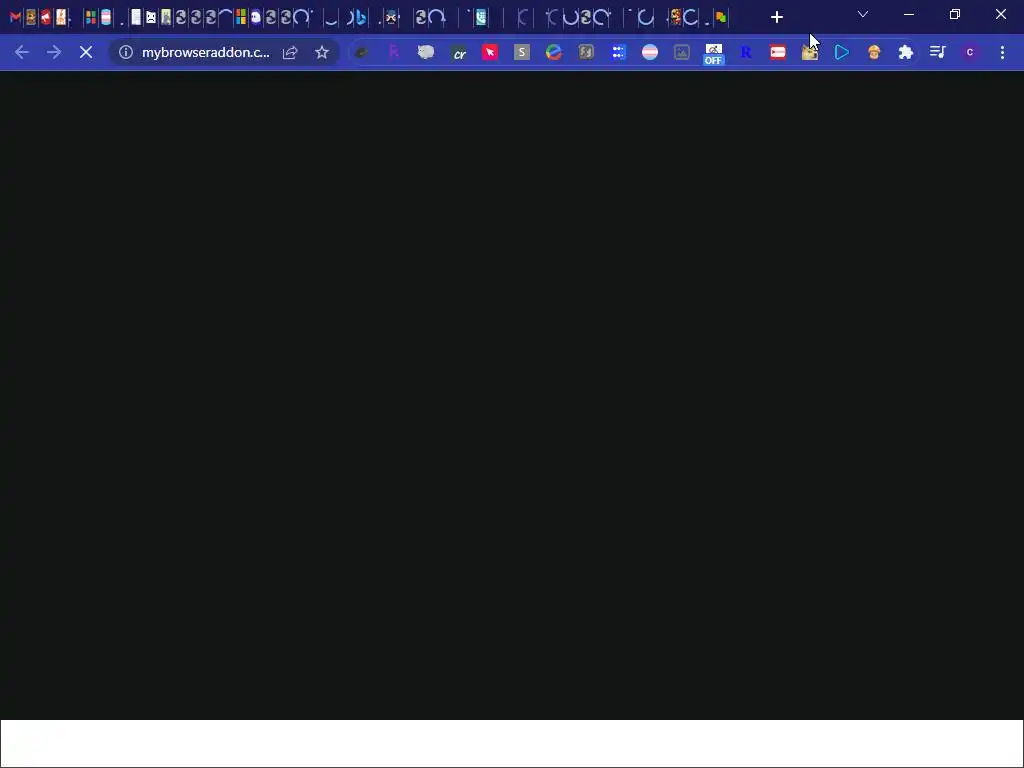Expand the tab search chevron
1024x768 pixels.
[x=863, y=14]
